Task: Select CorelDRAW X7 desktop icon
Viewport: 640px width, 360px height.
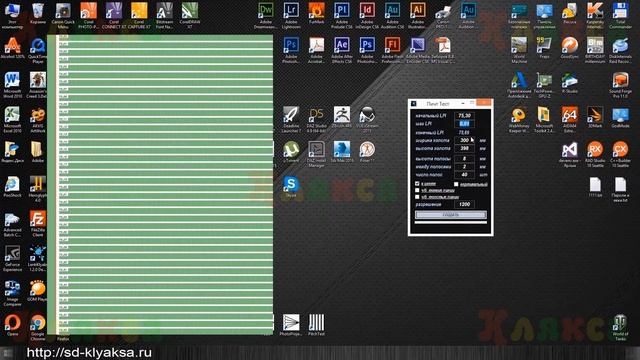Action: [x=190, y=16]
